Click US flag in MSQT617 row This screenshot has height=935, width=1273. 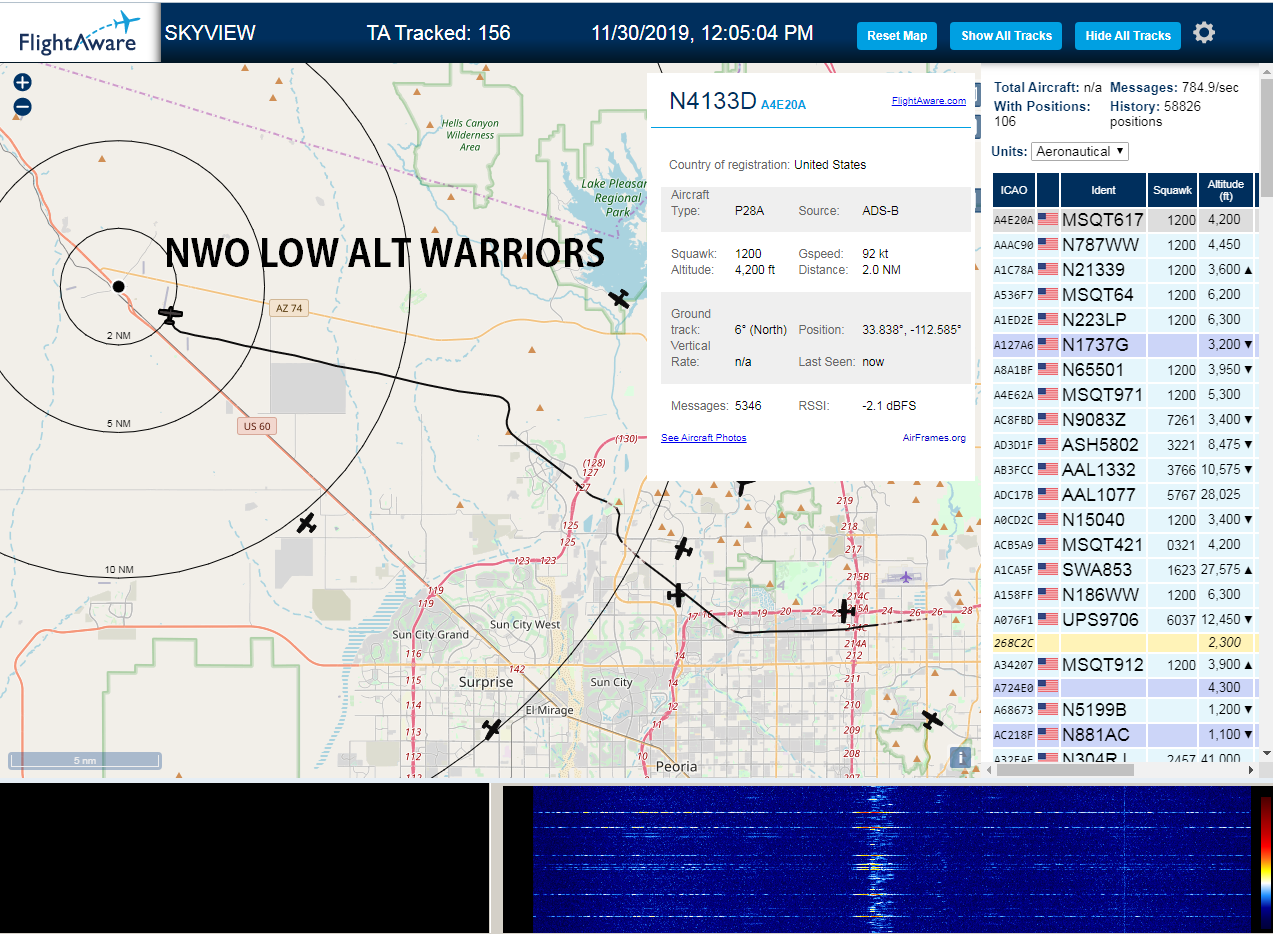point(1048,220)
